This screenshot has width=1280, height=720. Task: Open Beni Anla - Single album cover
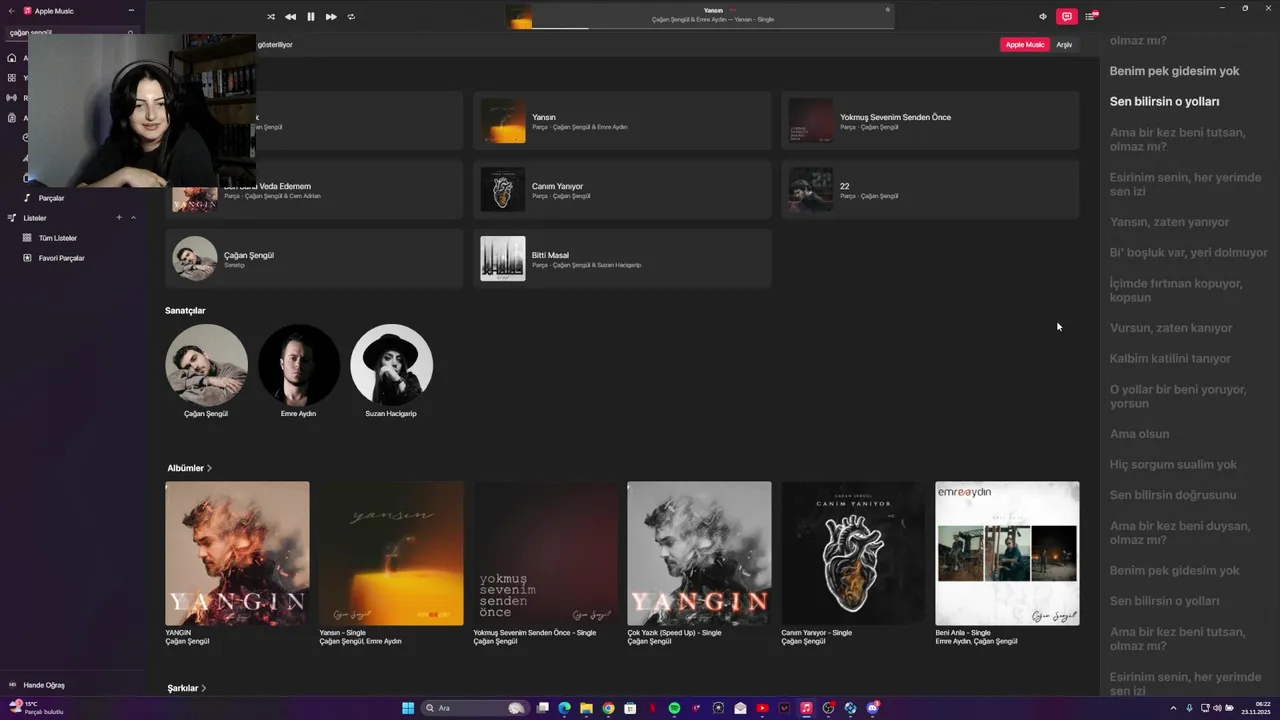[1007, 554]
